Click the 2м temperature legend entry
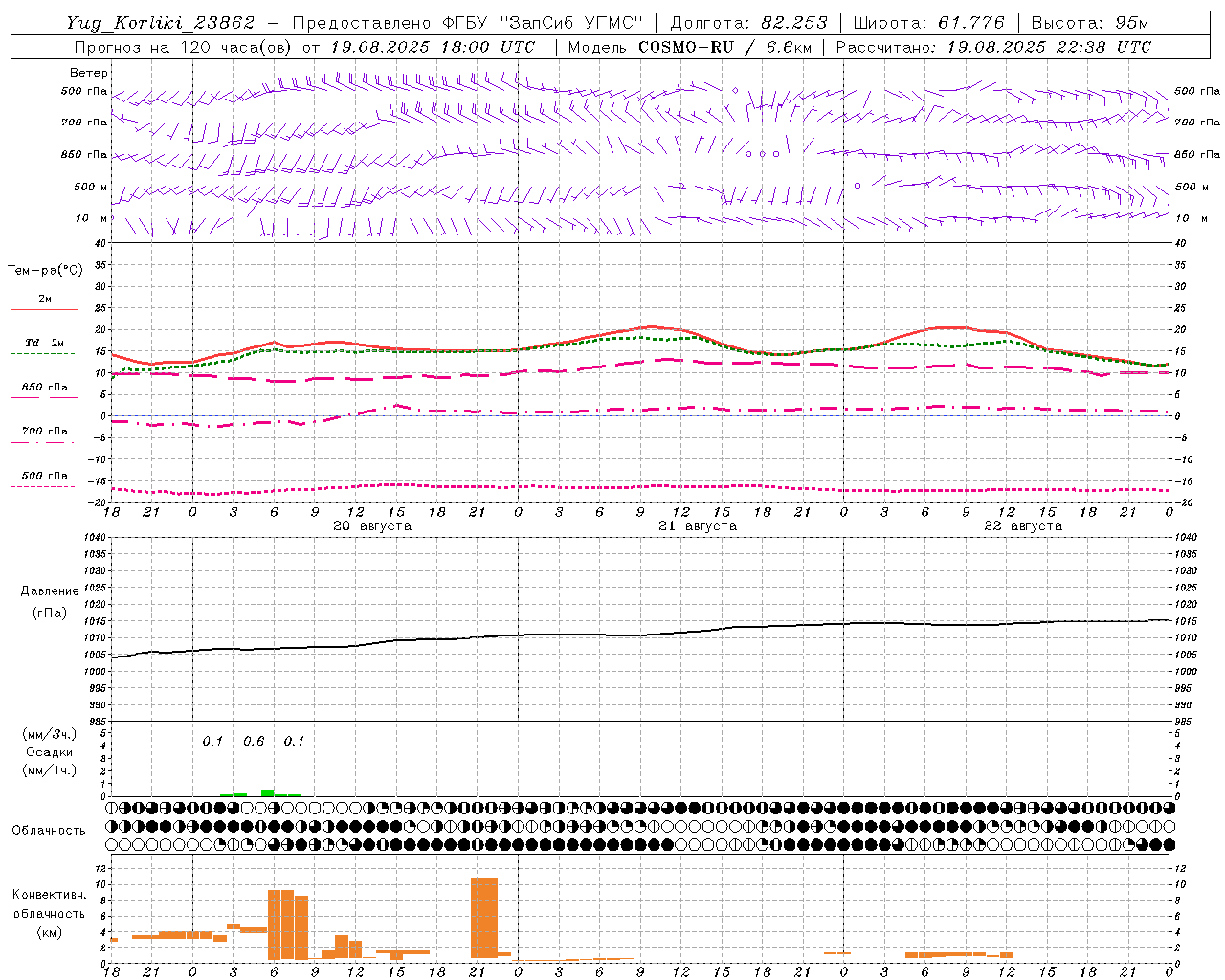 coord(45,300)
